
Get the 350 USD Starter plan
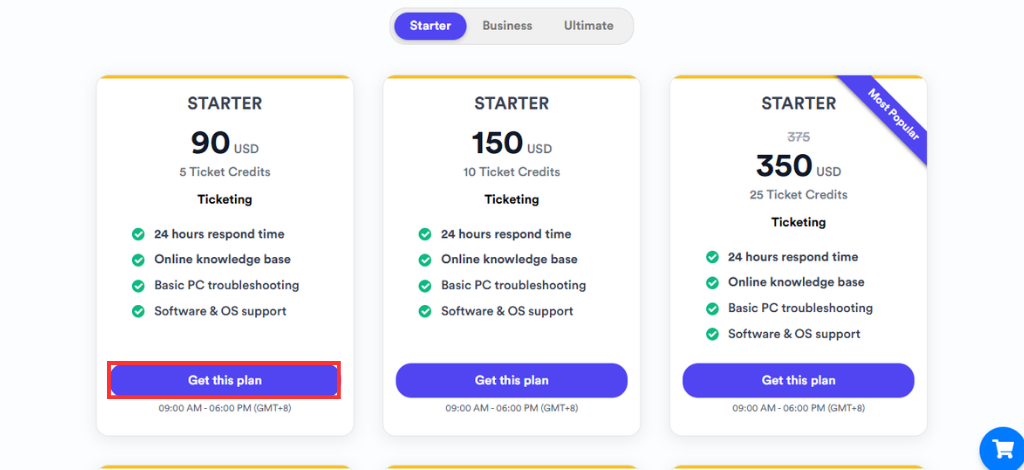pos(798,380)
